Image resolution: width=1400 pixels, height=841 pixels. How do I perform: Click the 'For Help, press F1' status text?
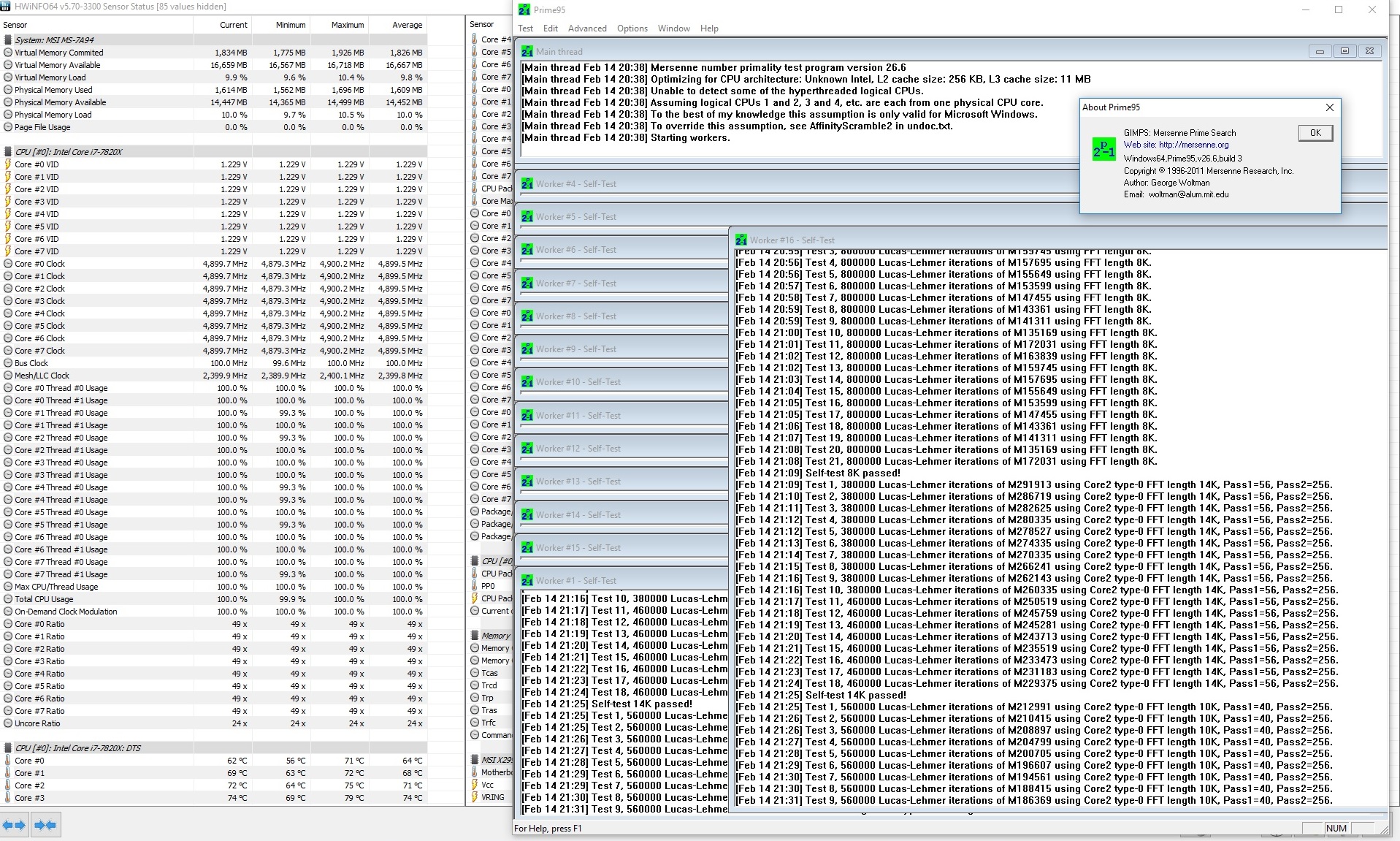[x=548, y=829]
